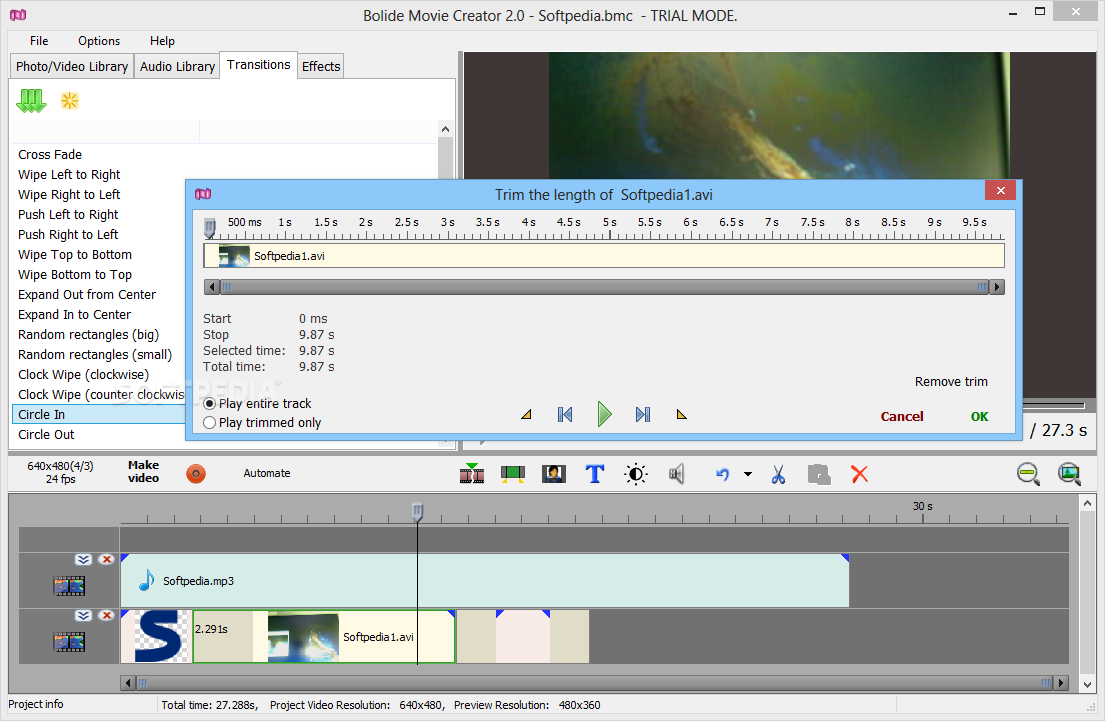The height and width of the screenshot is (721, 1105).
Task: Open the undo history dropdown arrow
Action: coord(748,474)
